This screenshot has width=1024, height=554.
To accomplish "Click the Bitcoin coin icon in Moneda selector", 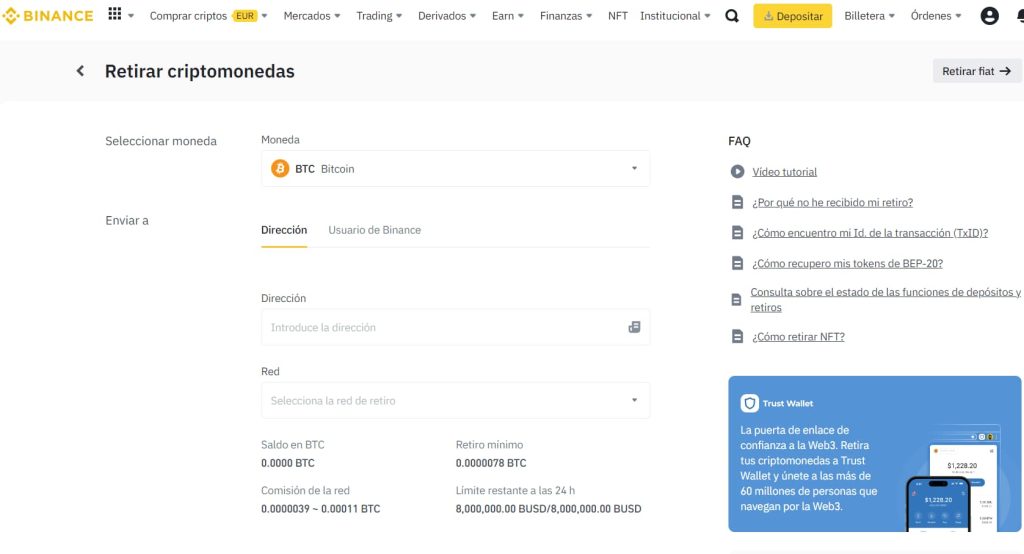I will 280,169.
